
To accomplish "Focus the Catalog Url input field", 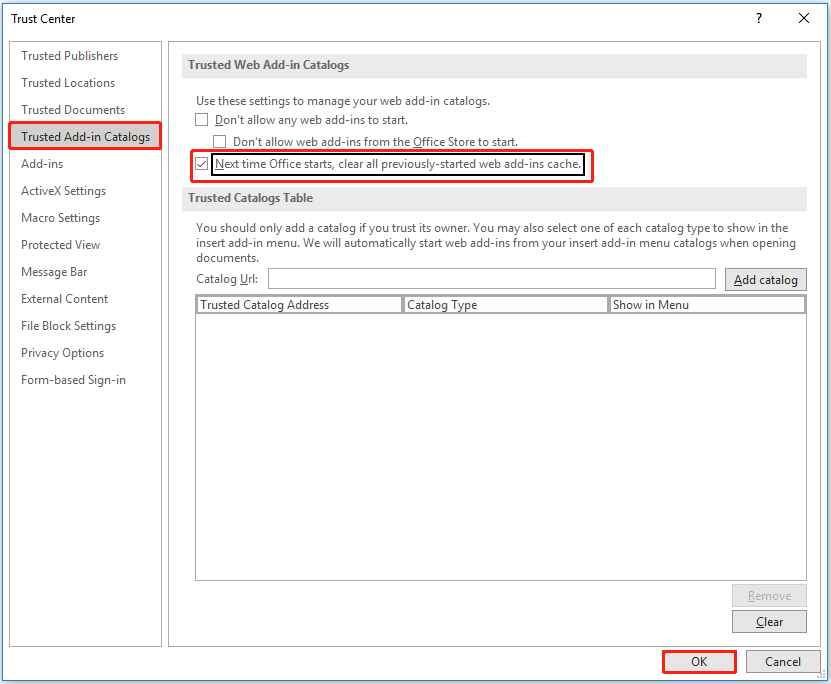I will pyautogui.click(x=492, y=279).
